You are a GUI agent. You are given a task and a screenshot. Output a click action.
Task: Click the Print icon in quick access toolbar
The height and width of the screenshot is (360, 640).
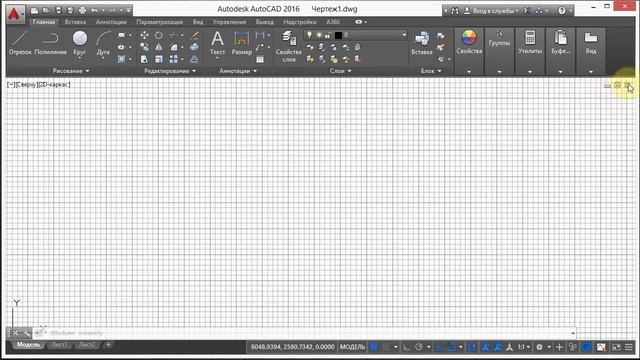pos(82,10)
